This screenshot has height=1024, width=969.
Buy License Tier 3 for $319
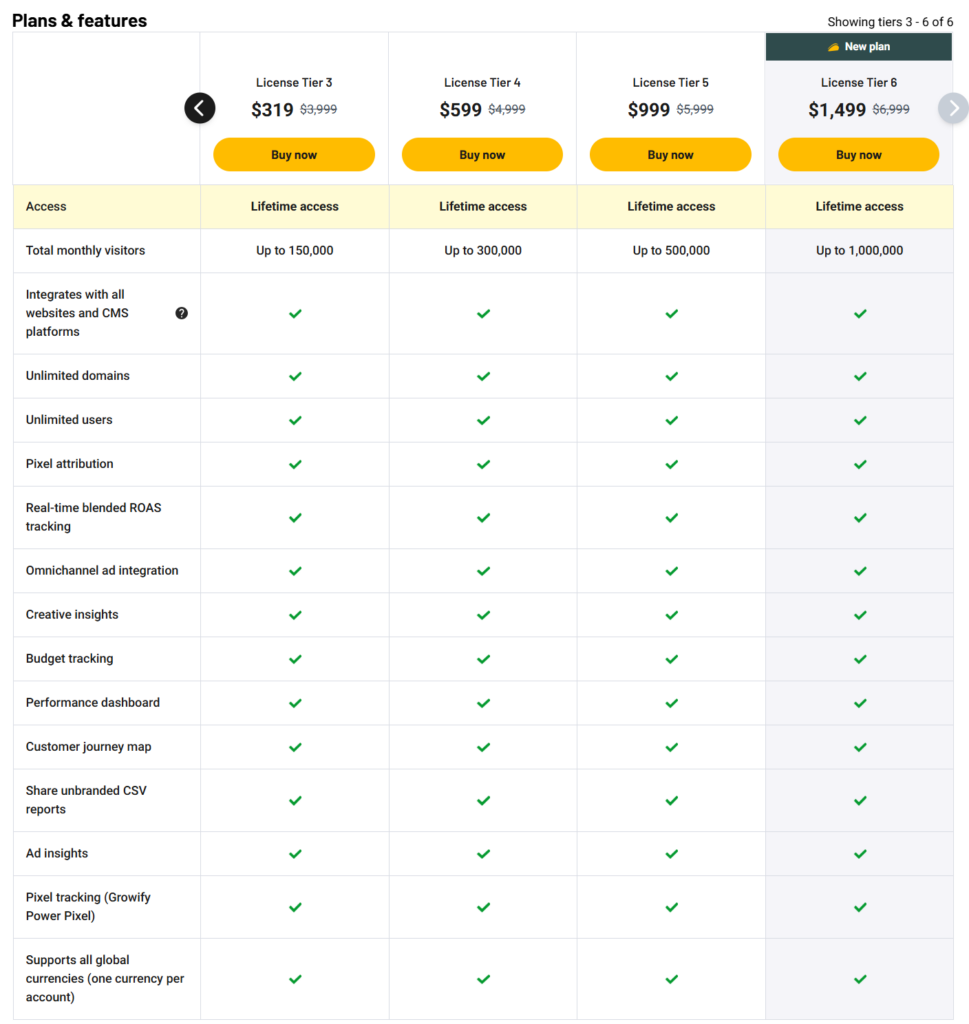click(294, 155)
